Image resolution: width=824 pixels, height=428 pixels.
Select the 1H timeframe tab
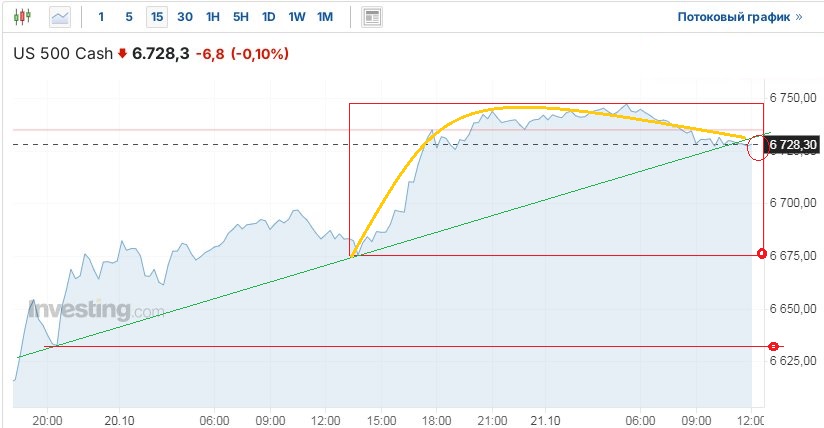(x=213, y=17)
